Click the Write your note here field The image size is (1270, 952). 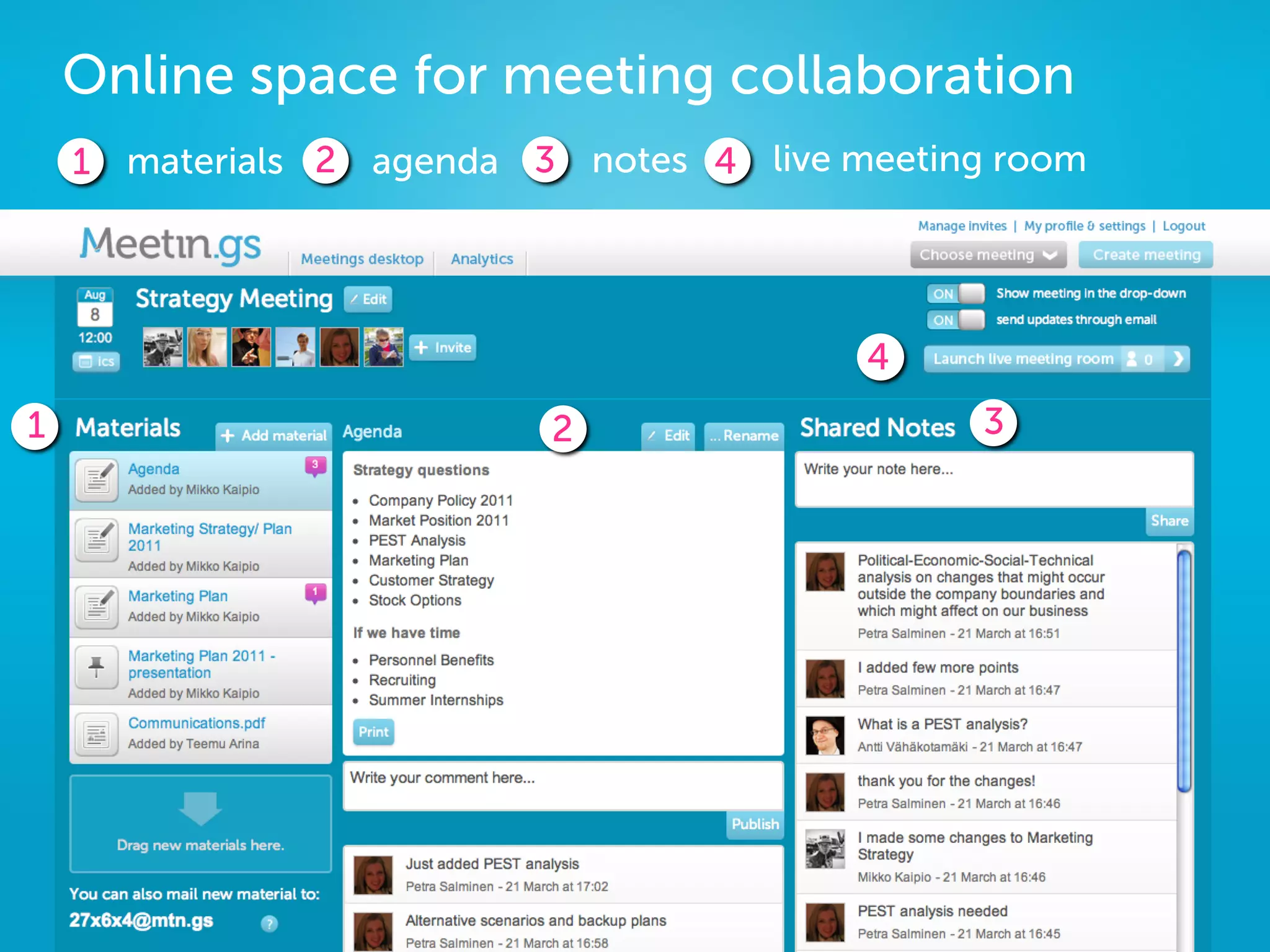tap(993, 479)
